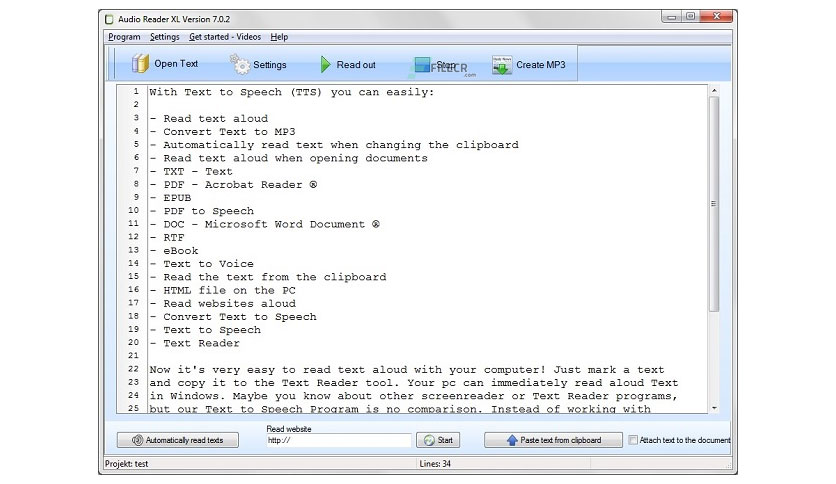Click the Create MP3 toolbar label
The height and width of the screenshot is (484, 836).
(541, 64)
